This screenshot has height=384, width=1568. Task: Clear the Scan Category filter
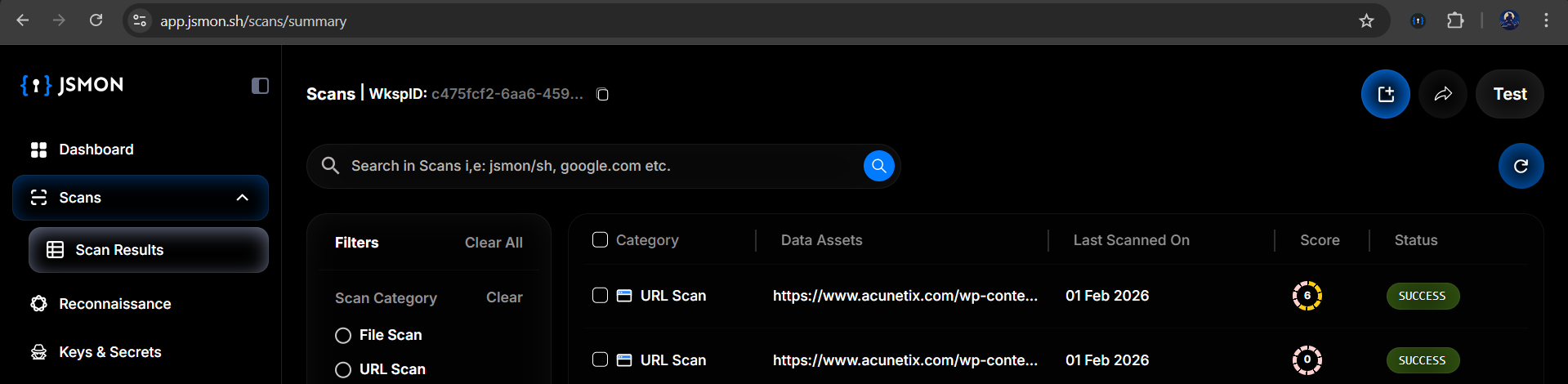pos(504,297)
